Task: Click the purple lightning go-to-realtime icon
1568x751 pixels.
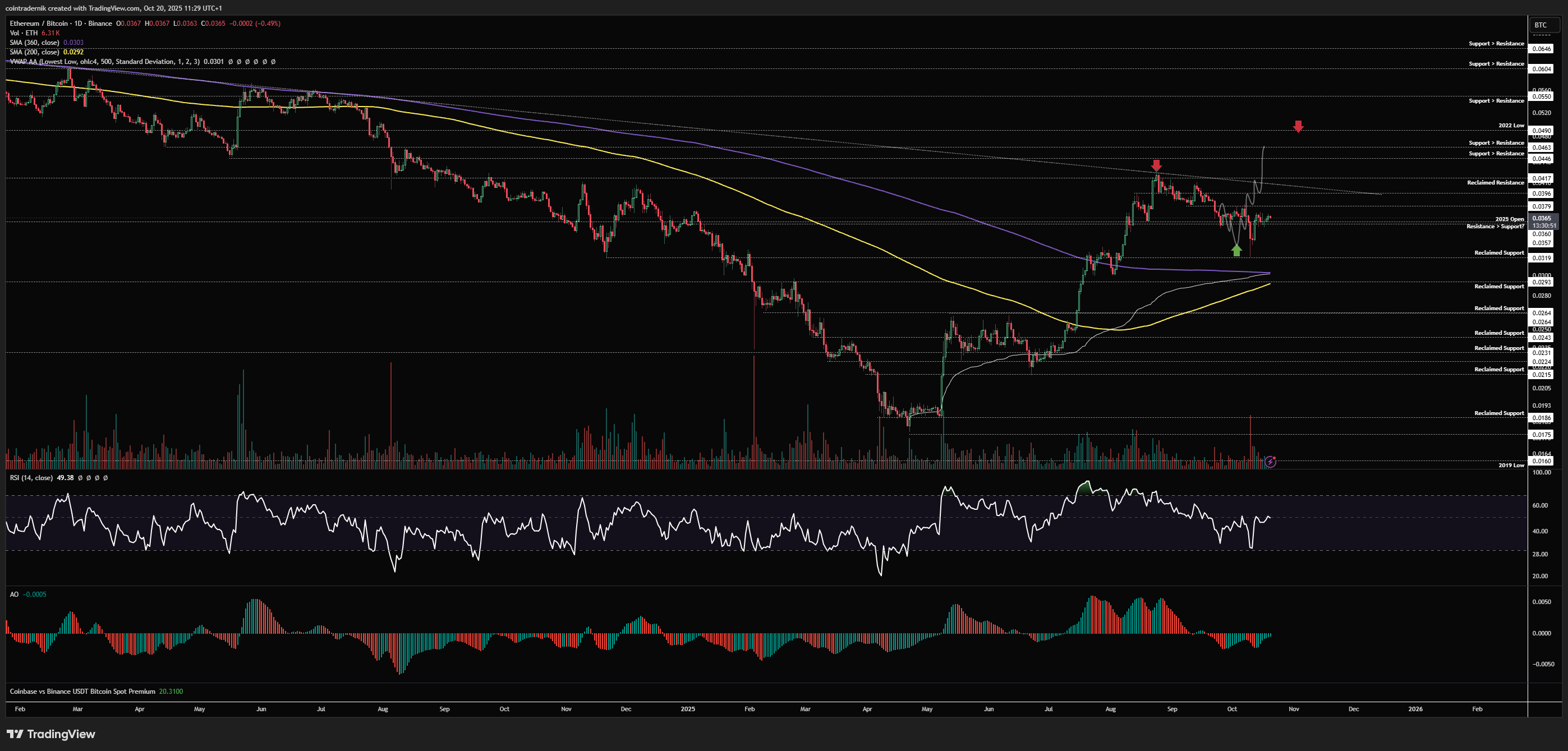Action: click(1270, 462)
